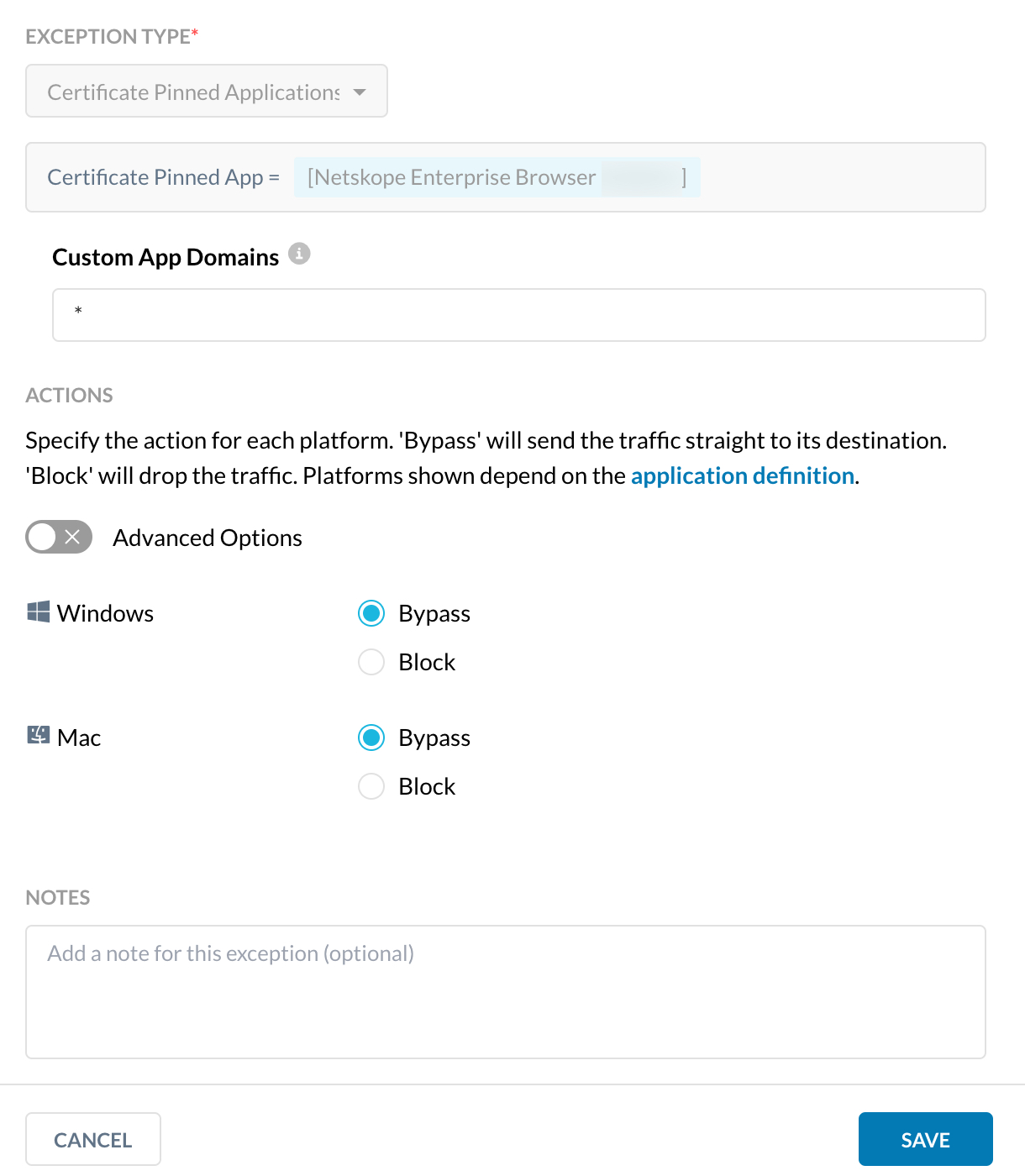Click the SAVE button
Screen dimensions: 1025x1176
(x=925, y=1139)
